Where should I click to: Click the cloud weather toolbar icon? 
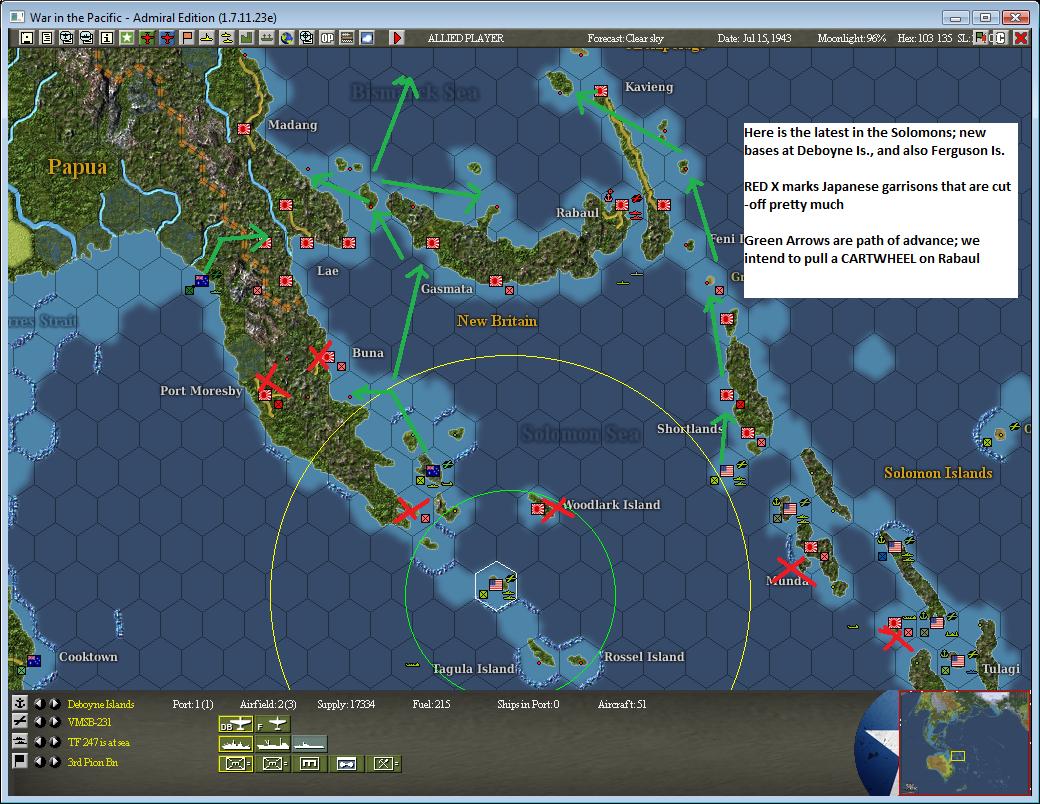click(x=367, y=38)
